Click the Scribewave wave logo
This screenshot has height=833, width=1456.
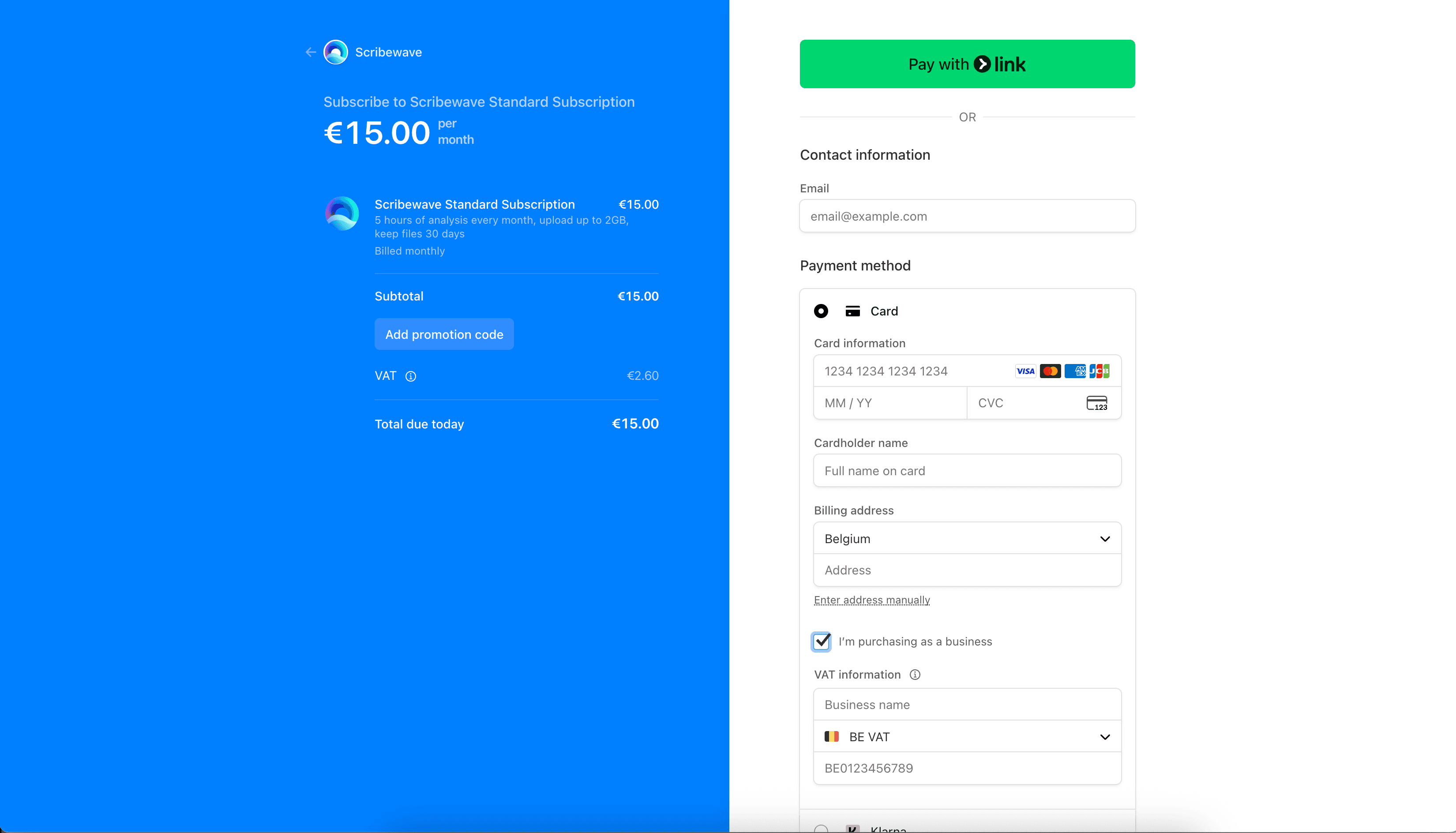coord(335,52)
